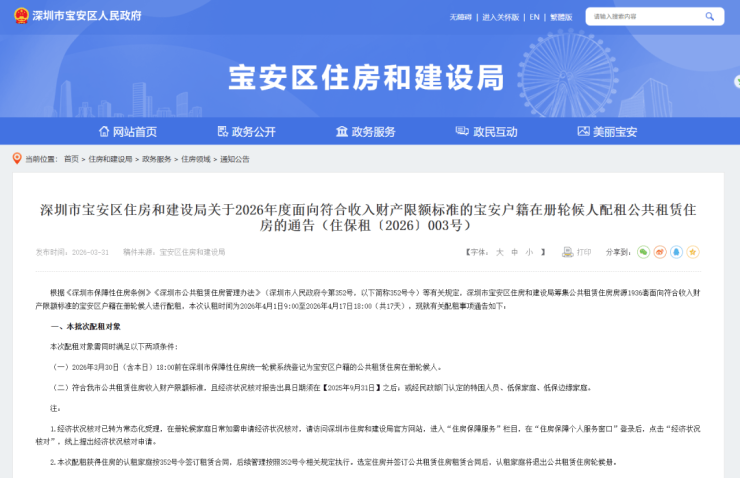The image size is (740, 478).
Task: Share the article to WeChat
Action: 643,252
